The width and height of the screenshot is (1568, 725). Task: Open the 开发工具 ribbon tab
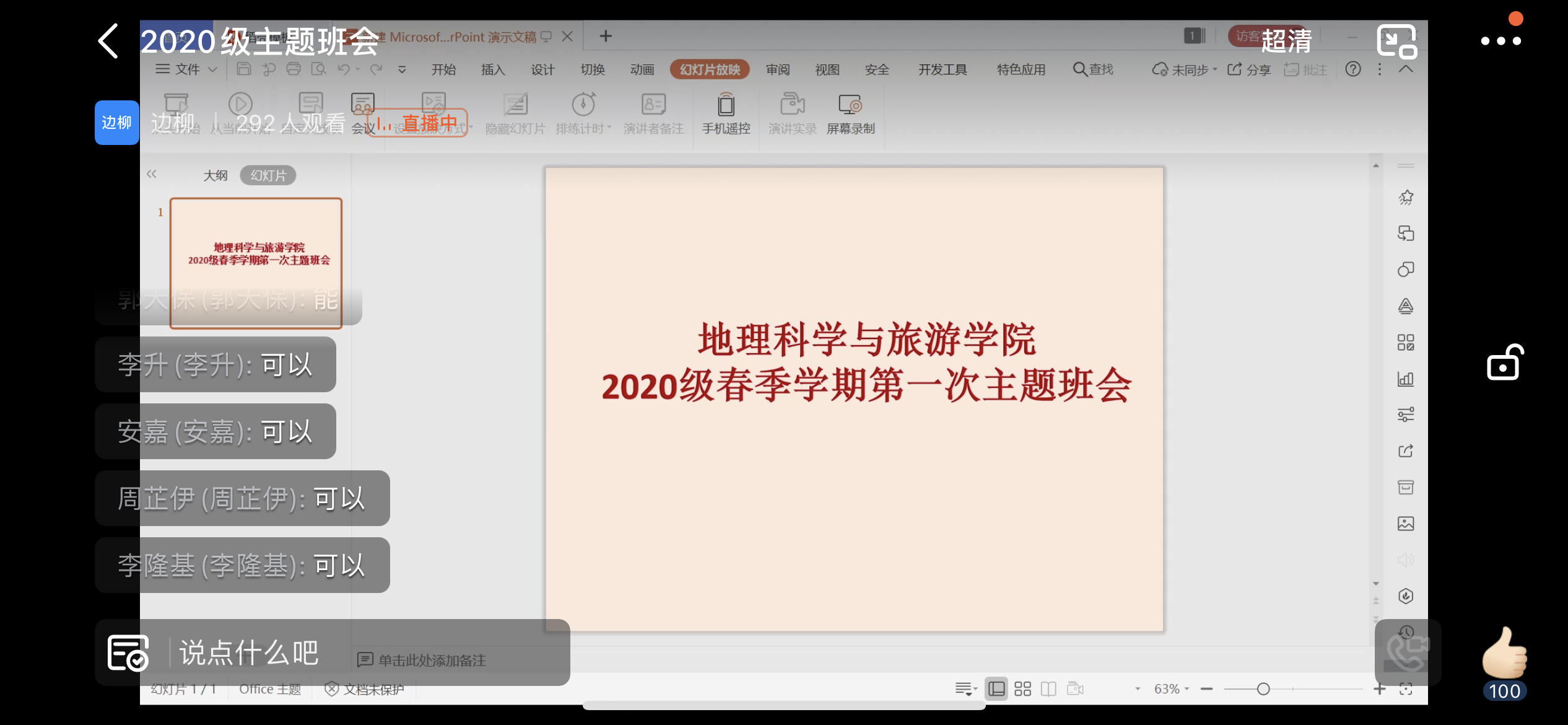943,69
